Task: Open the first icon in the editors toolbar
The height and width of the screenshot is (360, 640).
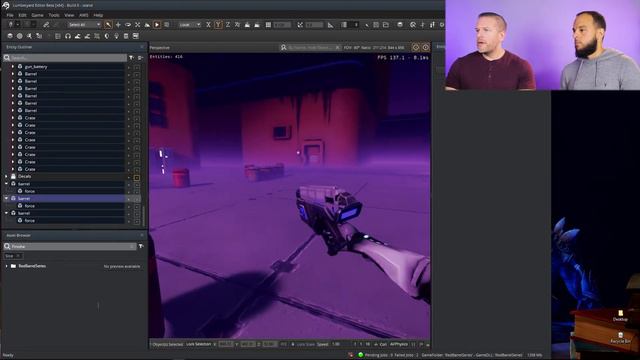Action: click(10, 36)
